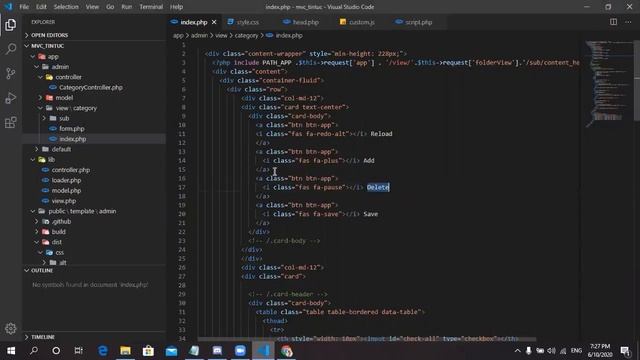Click VS Code logo in the title bar
640x360 pixels.
coord(8,7)
